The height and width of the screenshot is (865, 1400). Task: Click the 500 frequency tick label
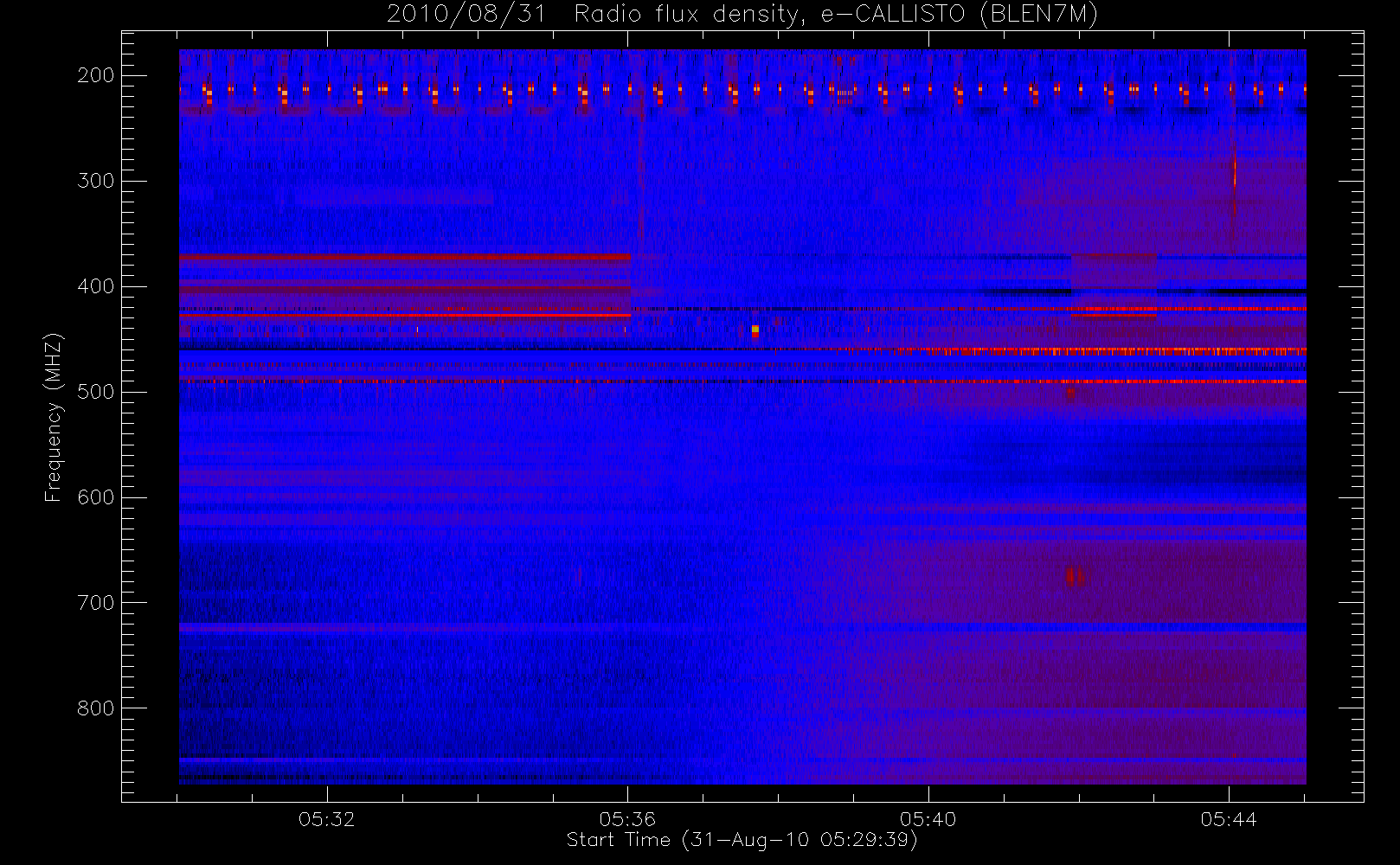[95, 392]
